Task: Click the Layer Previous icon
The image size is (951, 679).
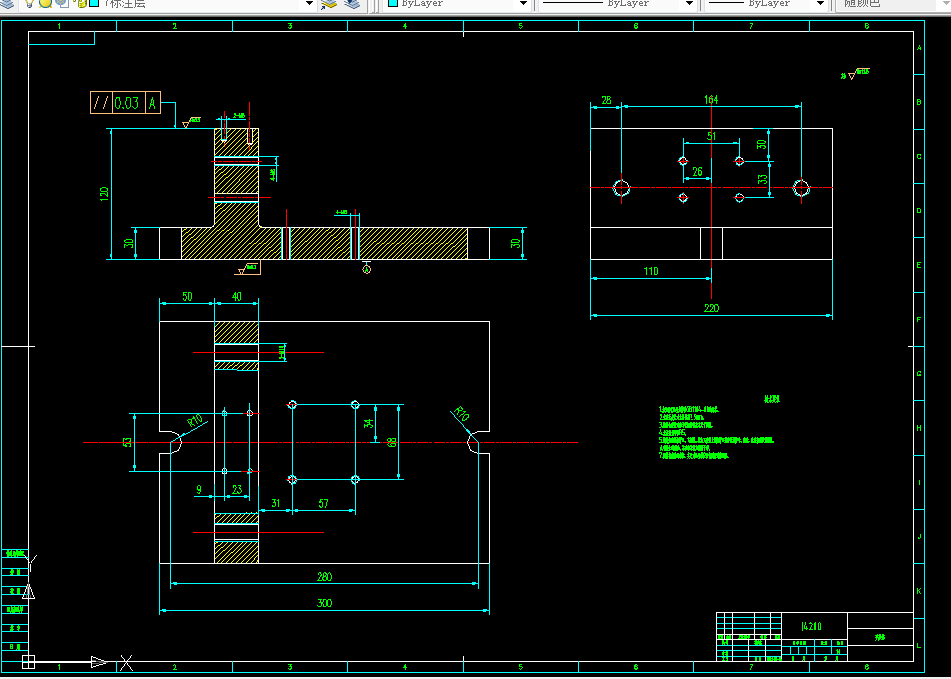Action: pos(352,4)
